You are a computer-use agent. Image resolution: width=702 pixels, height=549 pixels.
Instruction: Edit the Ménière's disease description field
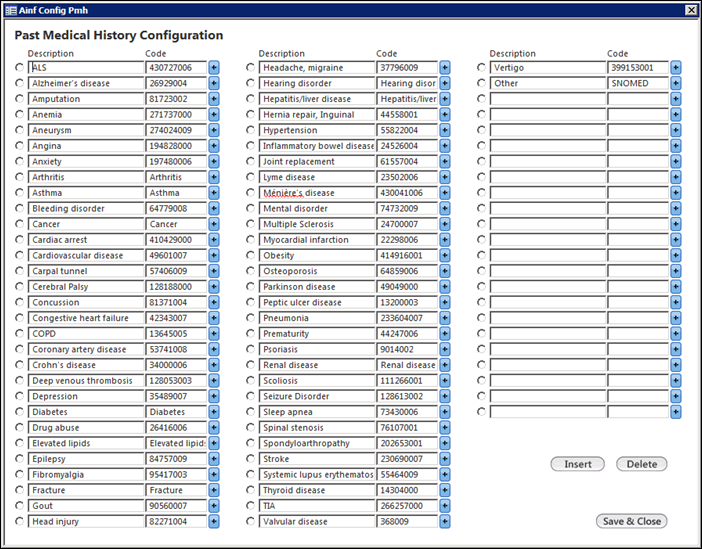click(x=317, y=193)
